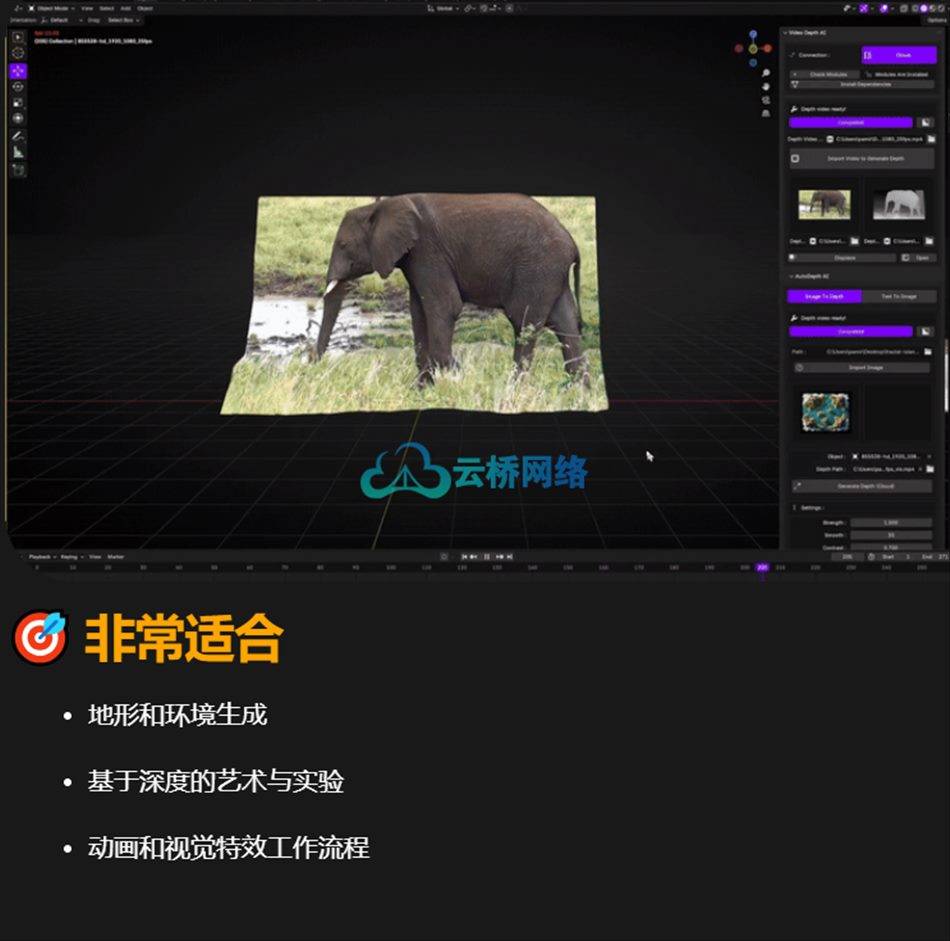Select the Select Box tool in the toolbar

coord(18,38)
